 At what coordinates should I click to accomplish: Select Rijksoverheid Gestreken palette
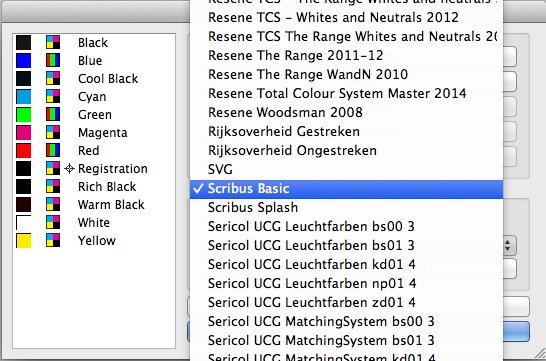[346, 132]
